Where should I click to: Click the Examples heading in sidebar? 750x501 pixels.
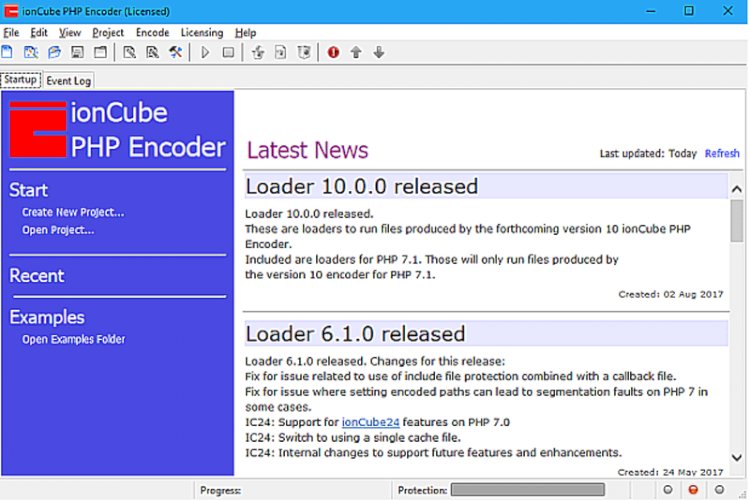coord(47,317)
